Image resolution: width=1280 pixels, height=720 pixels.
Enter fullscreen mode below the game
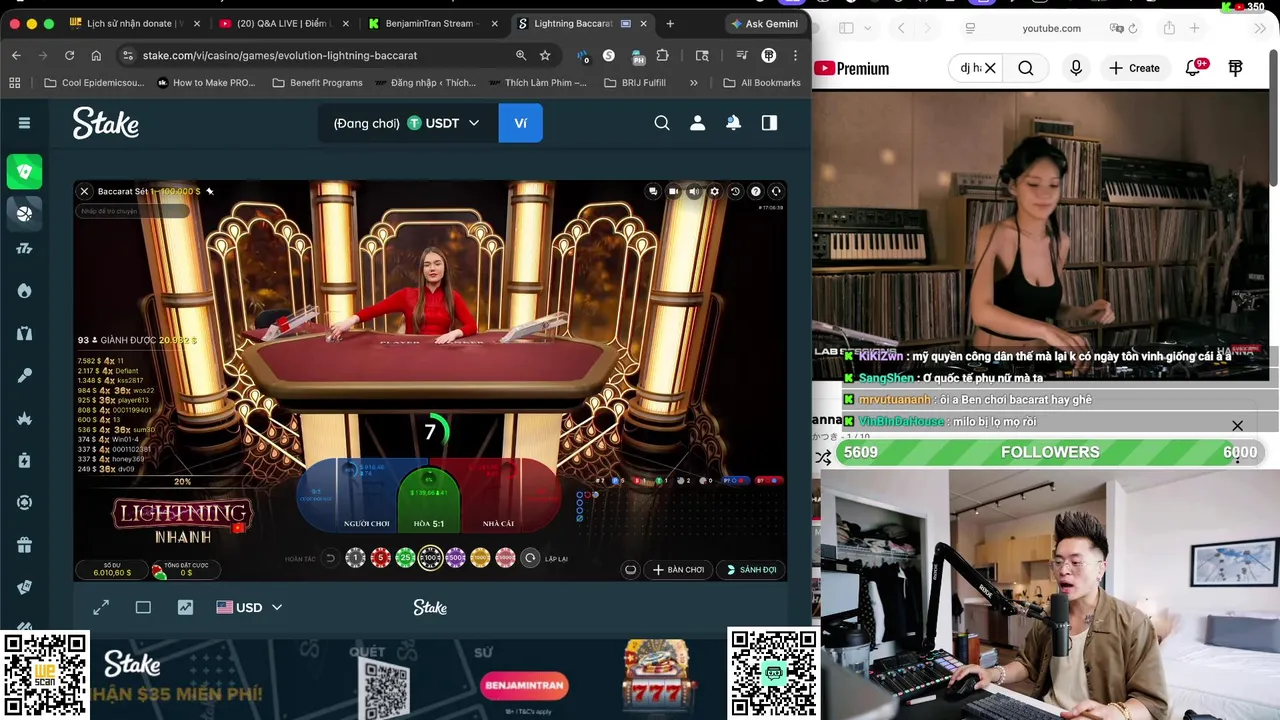[101, 607]
